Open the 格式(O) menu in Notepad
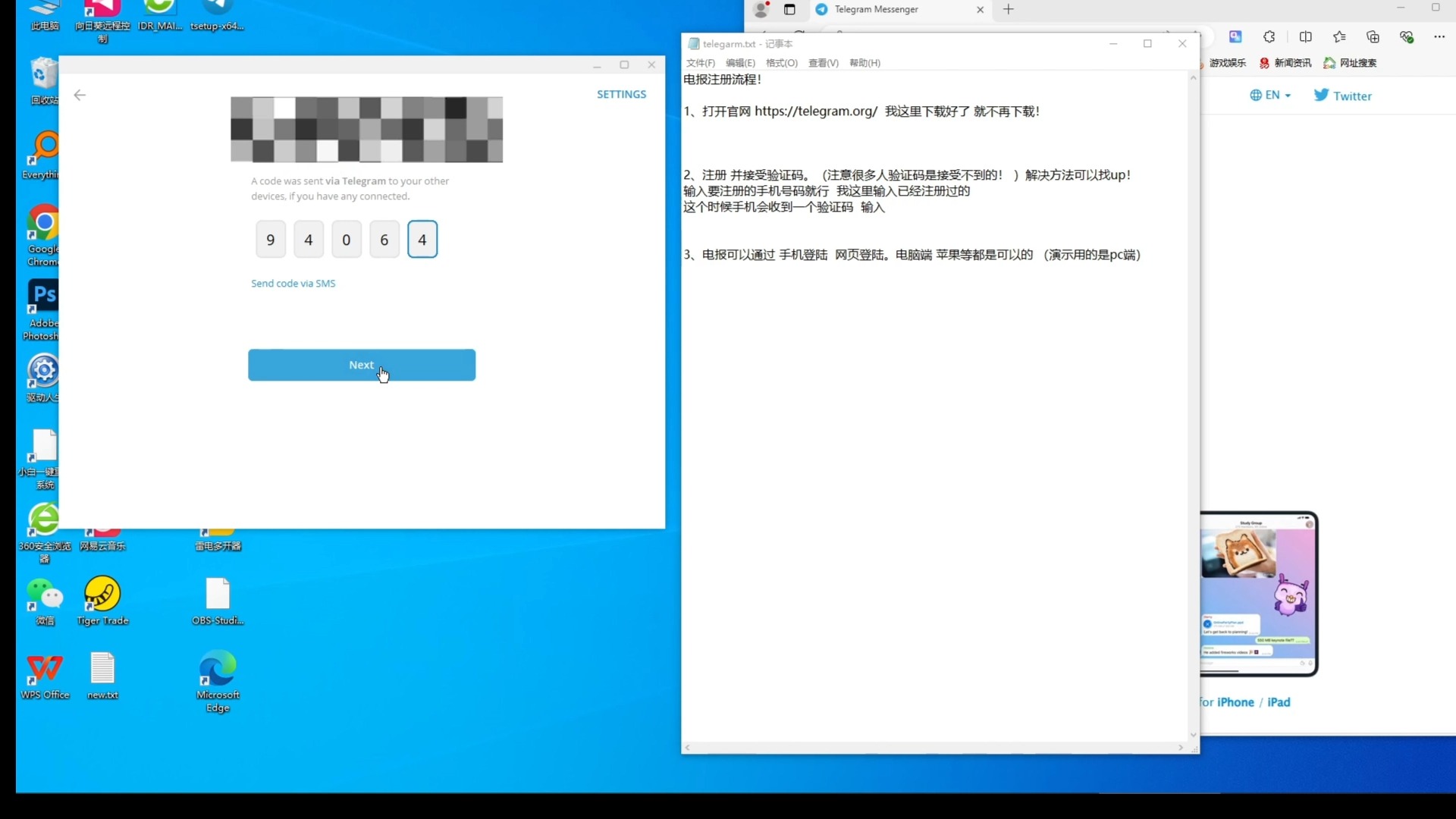The height and width of the screenshot is (819, 1456). 781,63
